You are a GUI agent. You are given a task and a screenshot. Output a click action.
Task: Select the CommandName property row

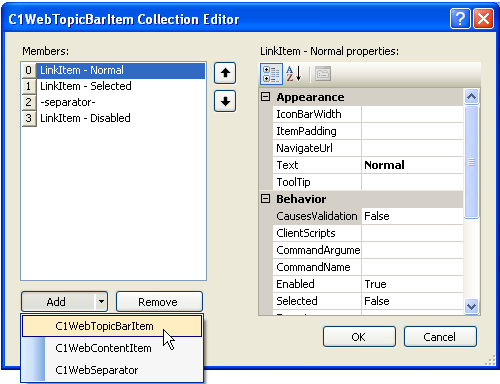(368, 267)
